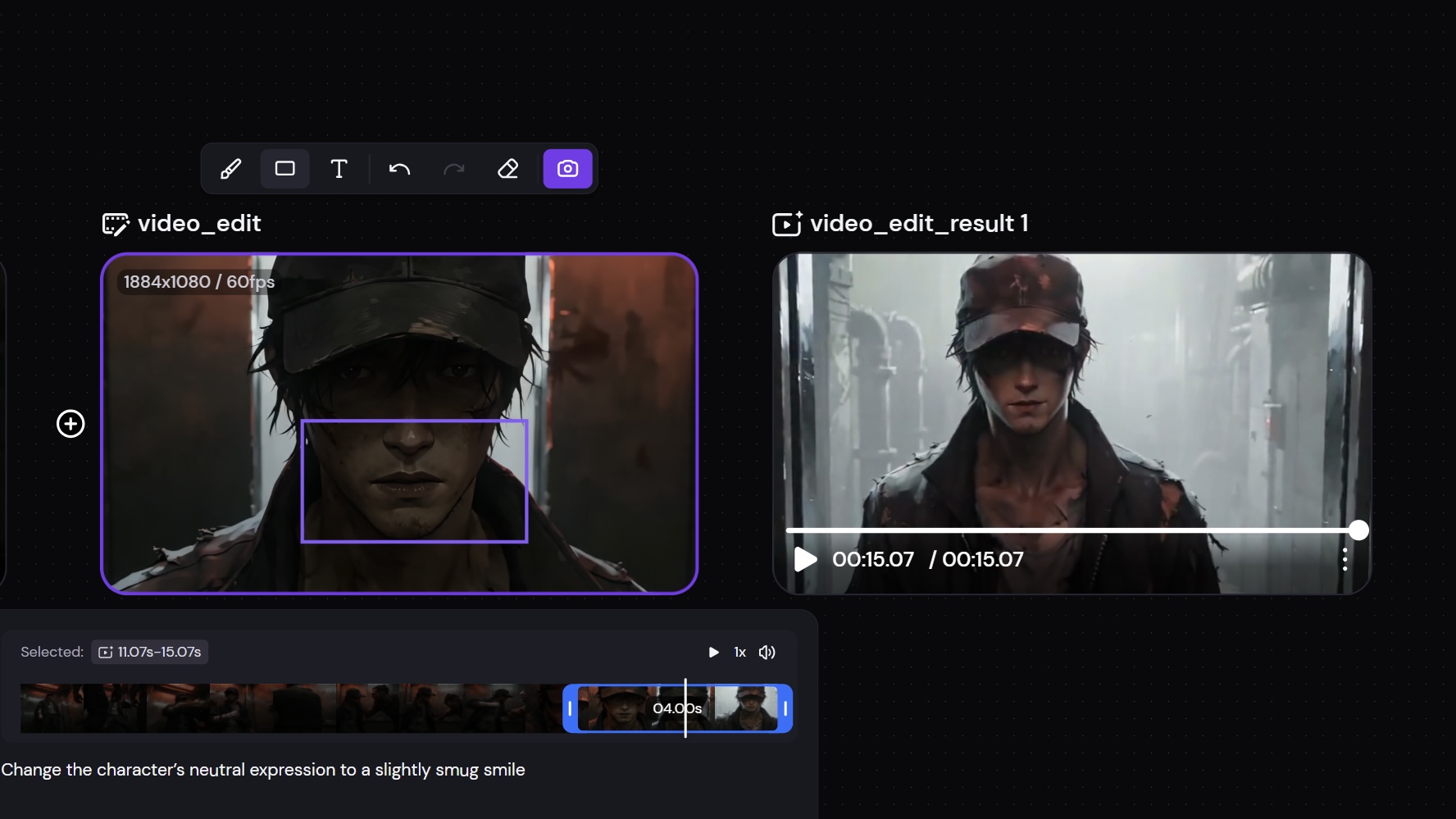This screenshot has height=819, width=1456.
Task: Select the eraser tool
Action: pos(508,169)
